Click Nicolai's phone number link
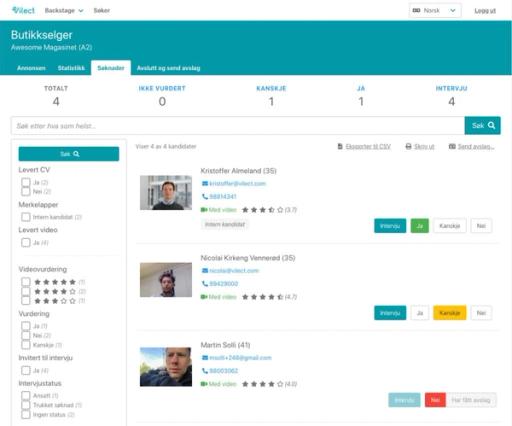Image resolution: width=512 pixels, height=426 pixels. pyautogui.click(x=224, y=284)
